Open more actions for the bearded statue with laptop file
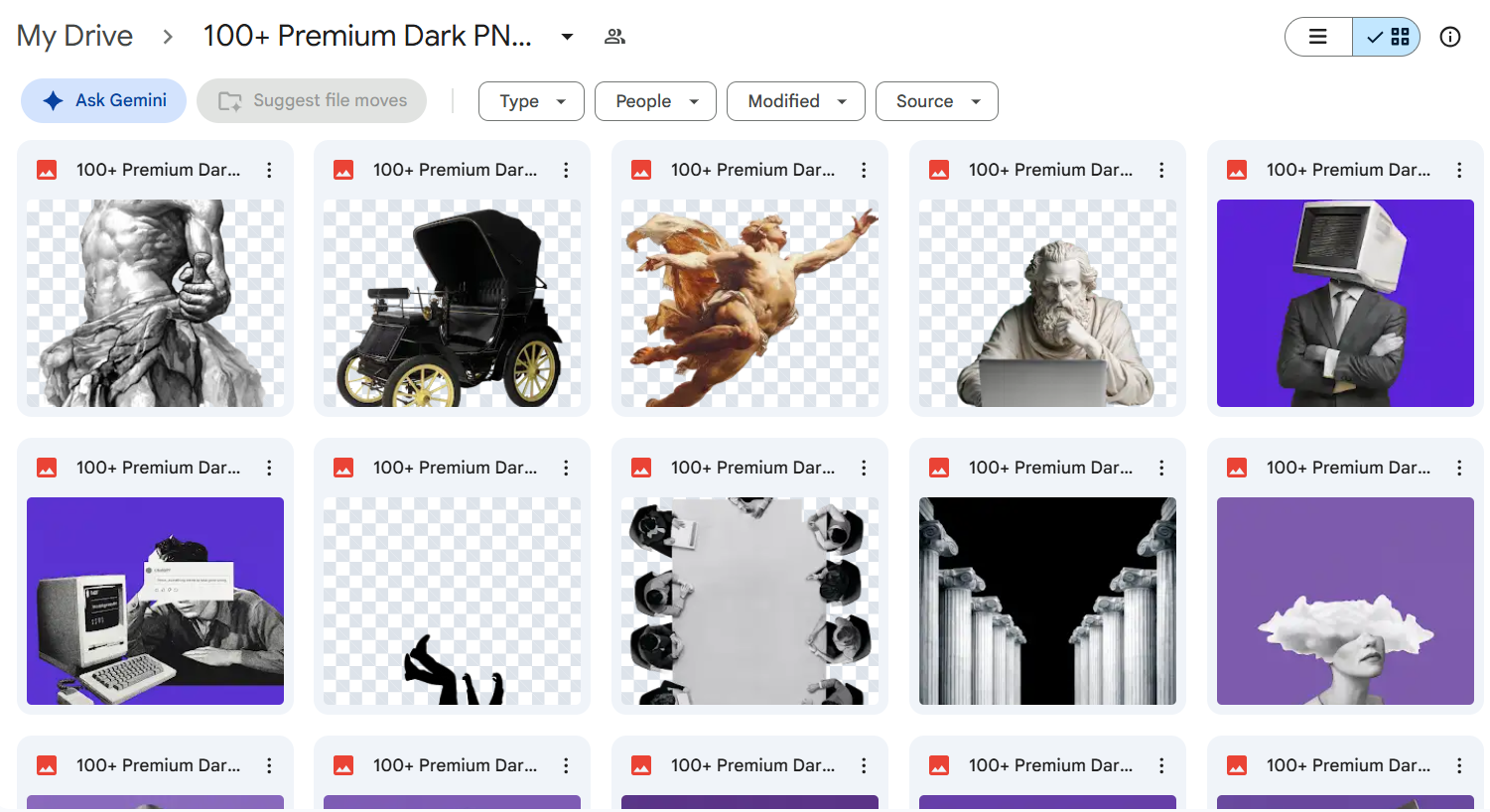1490x812 pixels. [1161, 170]
